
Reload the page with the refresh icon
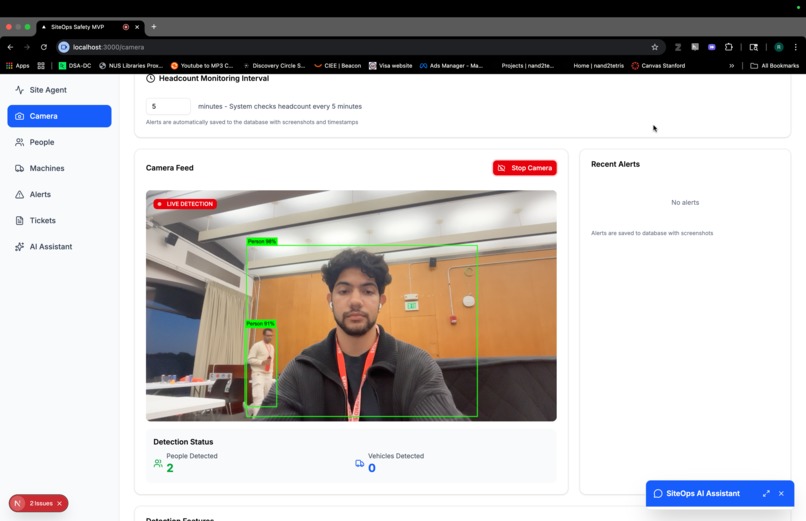pyautogui.click(x=44, y=47)
